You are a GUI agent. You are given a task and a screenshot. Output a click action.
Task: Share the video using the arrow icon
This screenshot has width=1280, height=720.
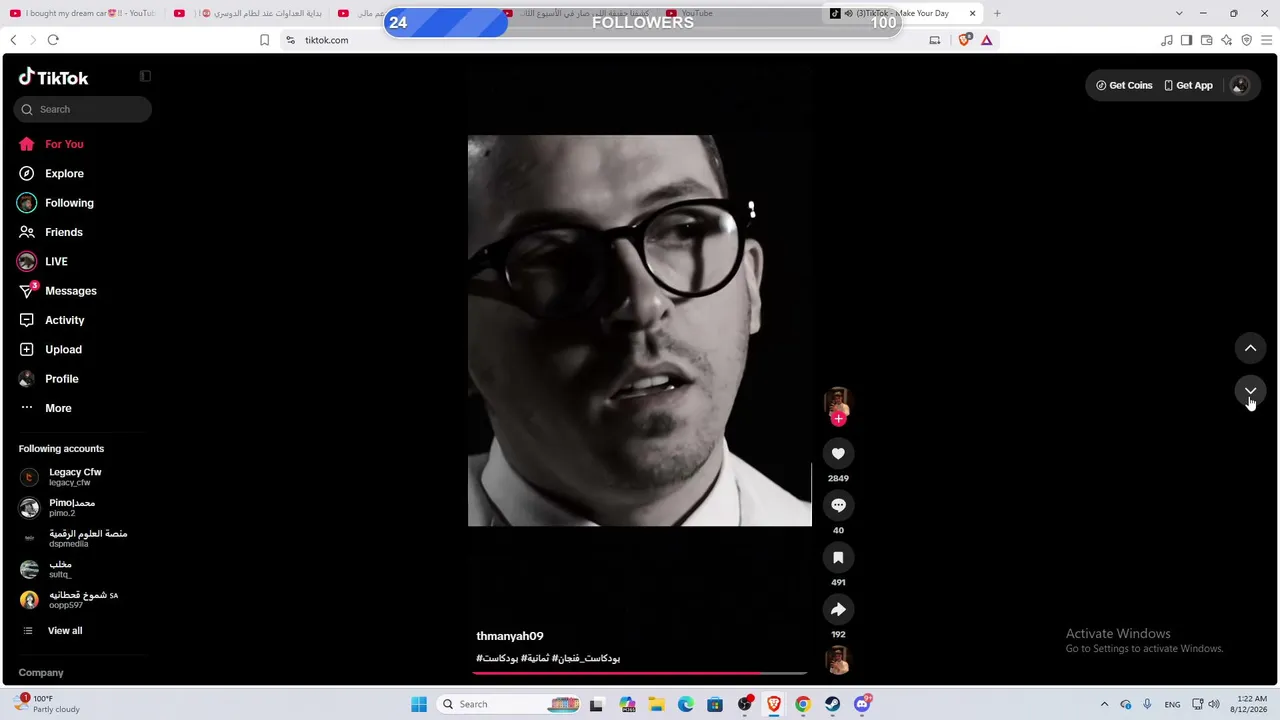[838, 609]
